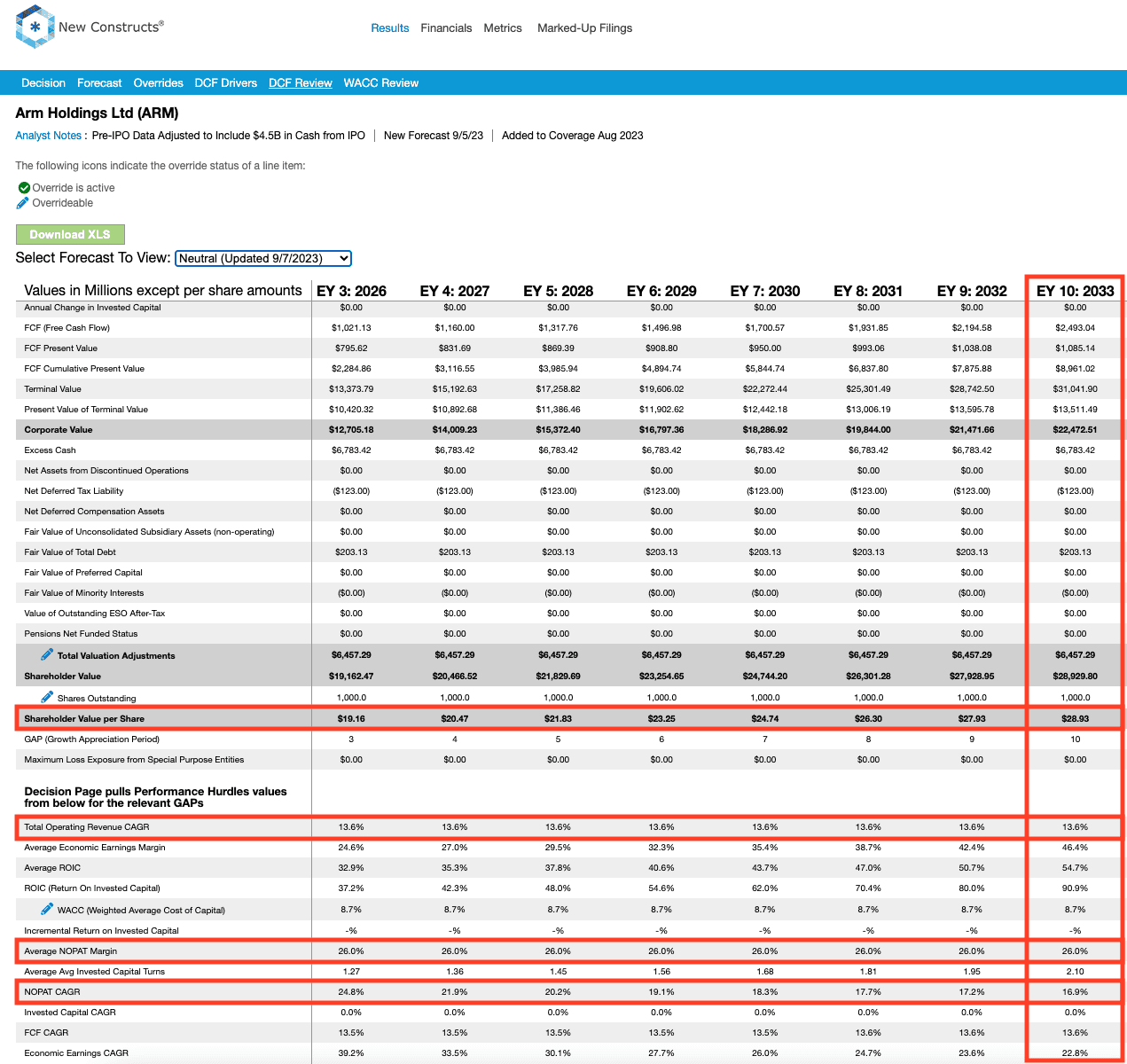Click the Arm Holdings Ltd (ARM) heading

pyautogui.click(x=97, y=113)
